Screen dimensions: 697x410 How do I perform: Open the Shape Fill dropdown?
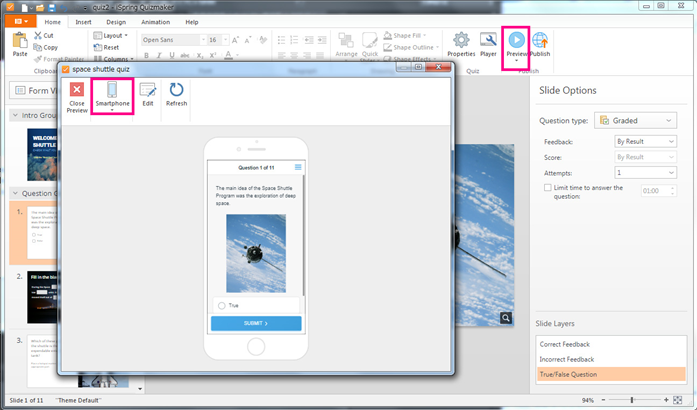point(405,35)
